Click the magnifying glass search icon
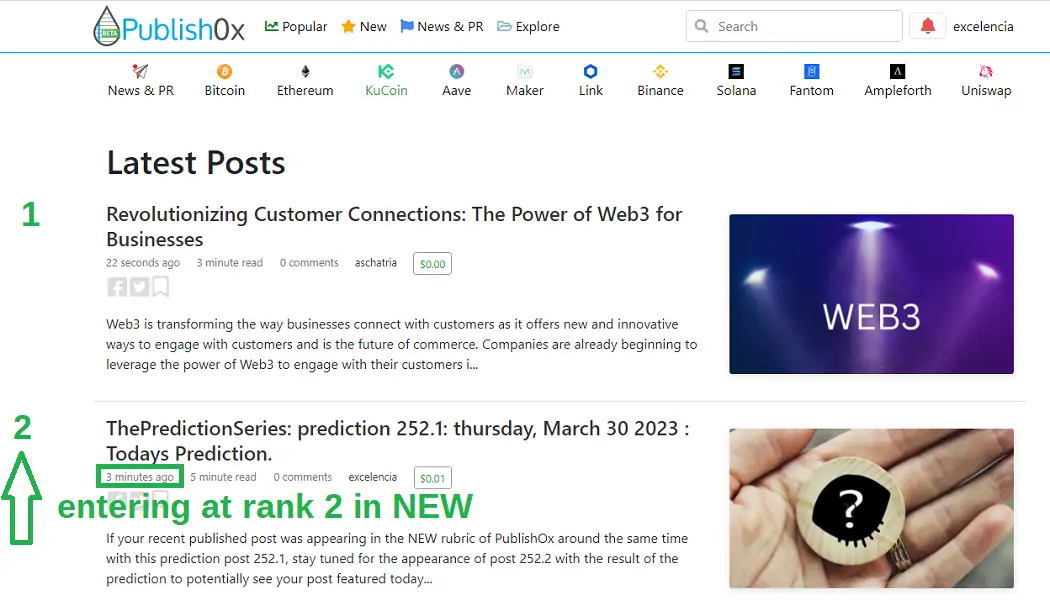This screenshot has height=611, width=1050. pos(701,26)
